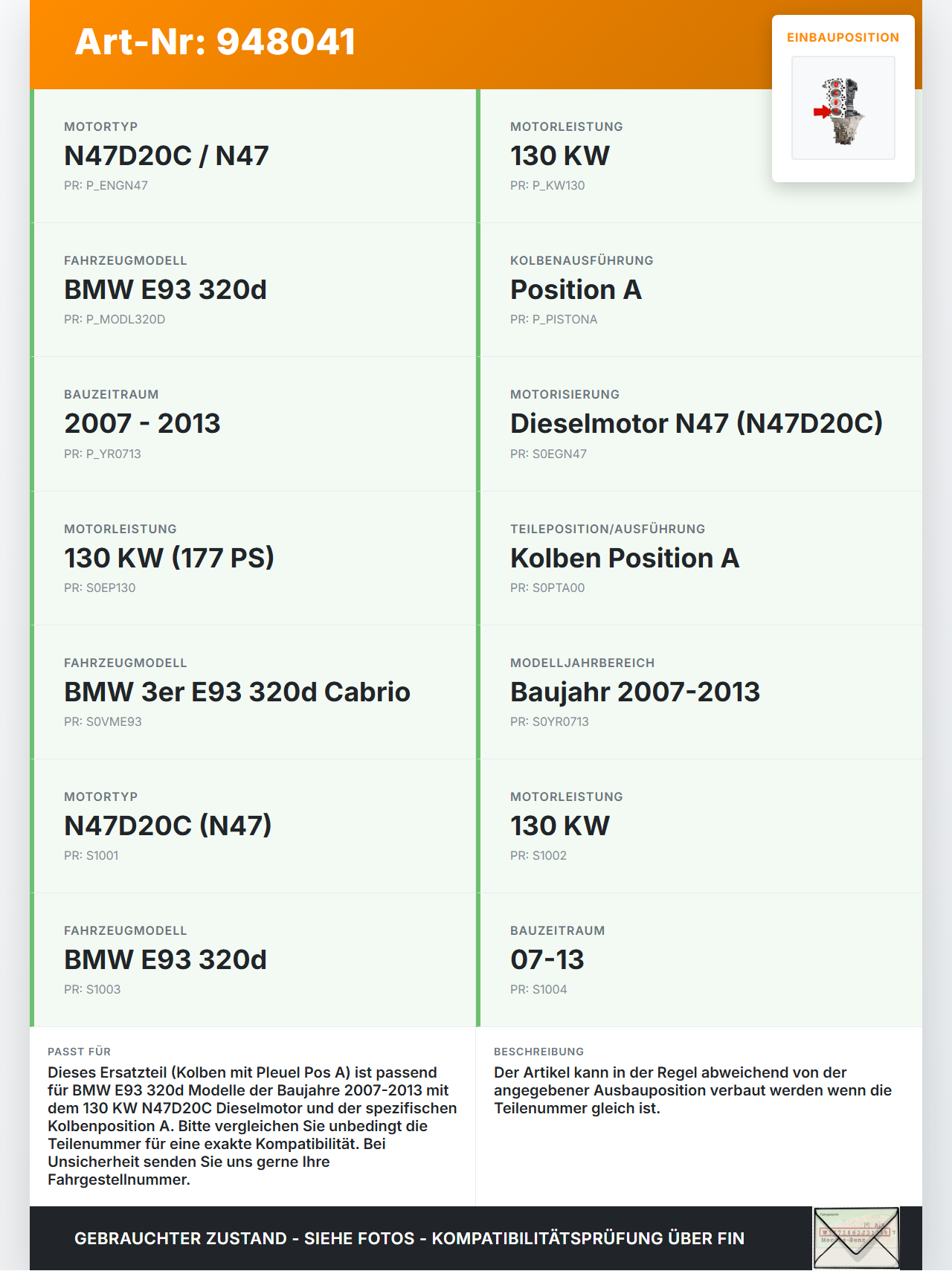
Task: Click the 07-13 Bauzeitraum value
Action: [x=547, y=959]
